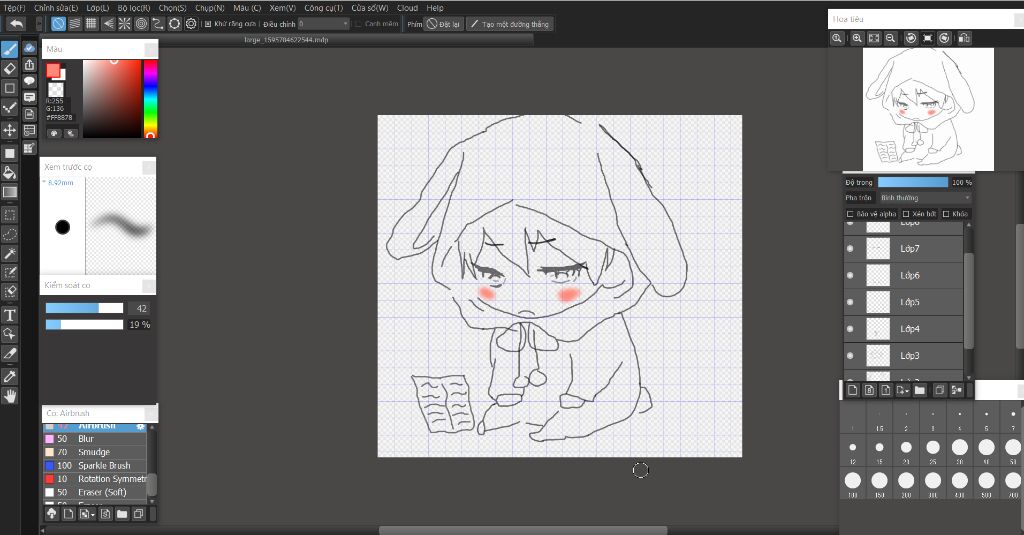Zoom in on the navigator preview

pyautogui.click(x=857, y=39)
